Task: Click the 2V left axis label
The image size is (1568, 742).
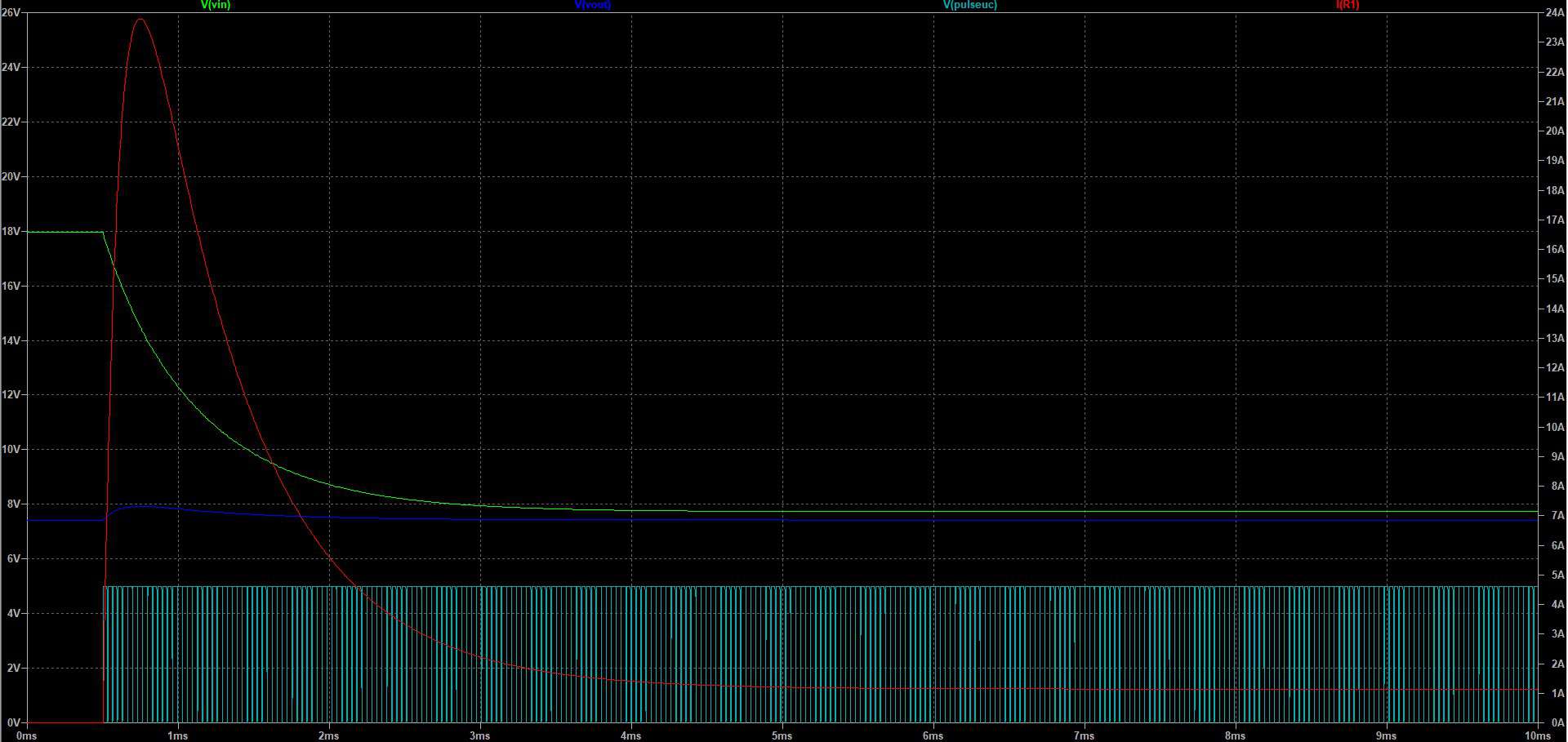Action: click(x=14, y=668)
